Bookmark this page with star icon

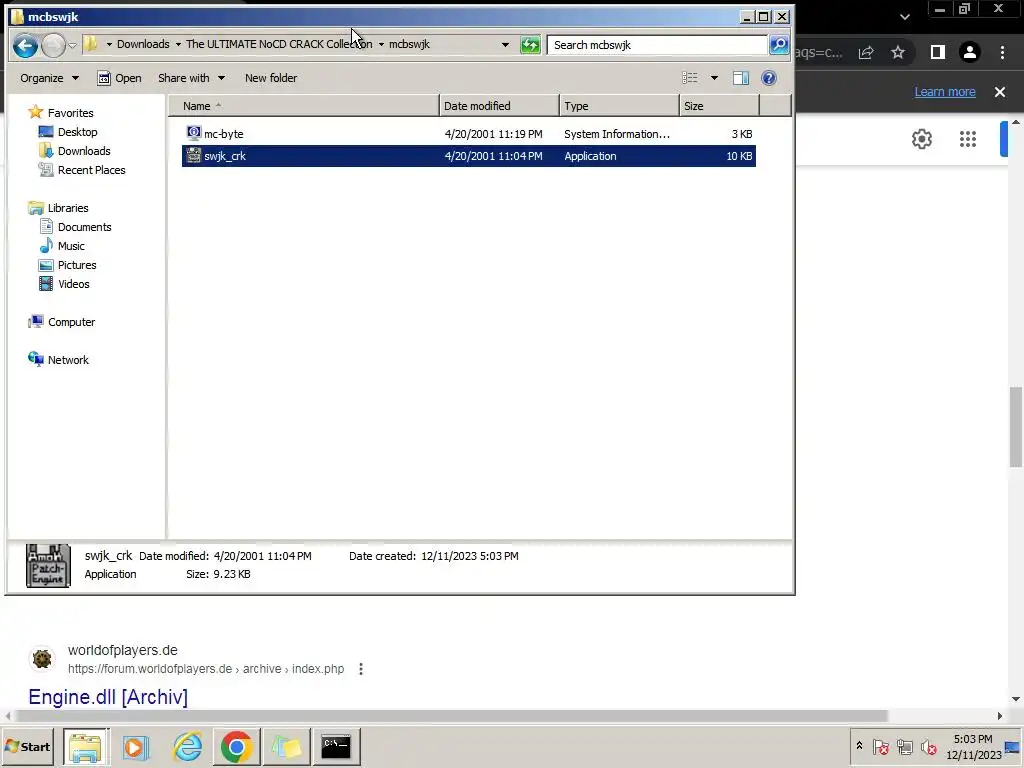point(898,52)
